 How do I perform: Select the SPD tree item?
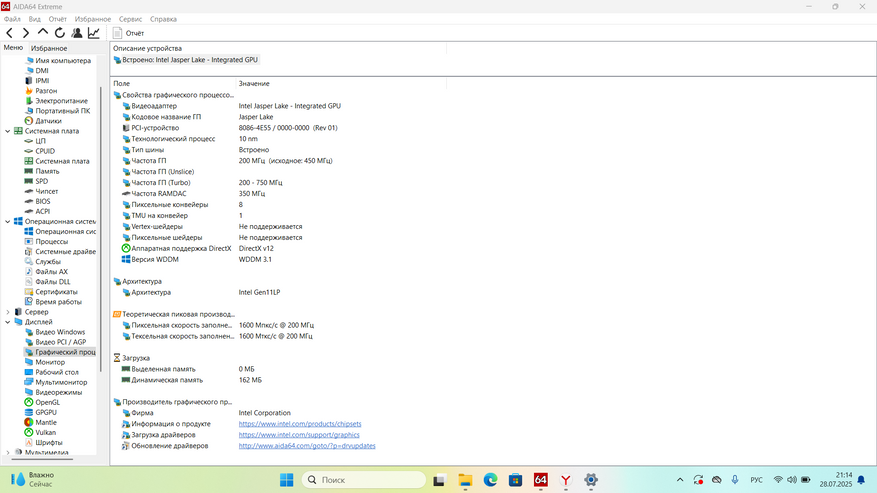(x=36, y=181)
